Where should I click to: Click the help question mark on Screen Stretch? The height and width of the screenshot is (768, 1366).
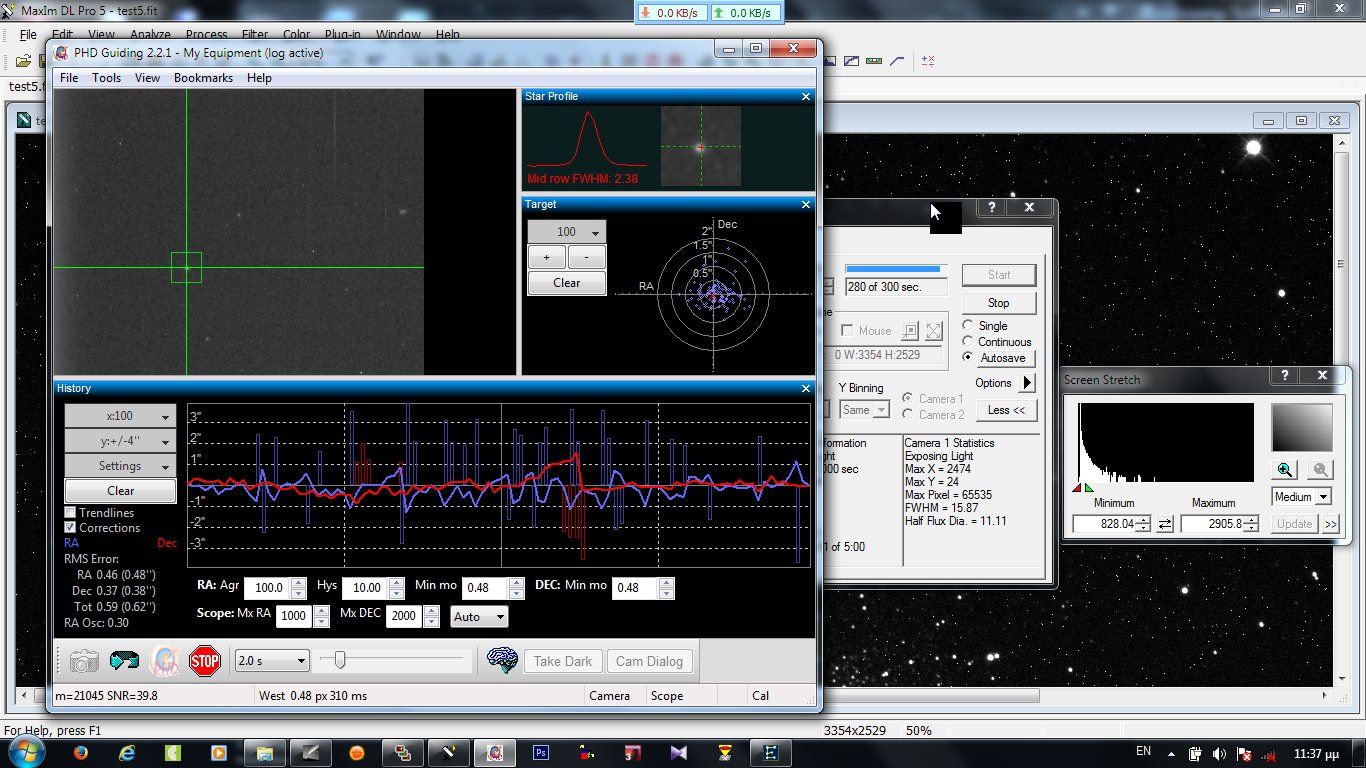1284,376
